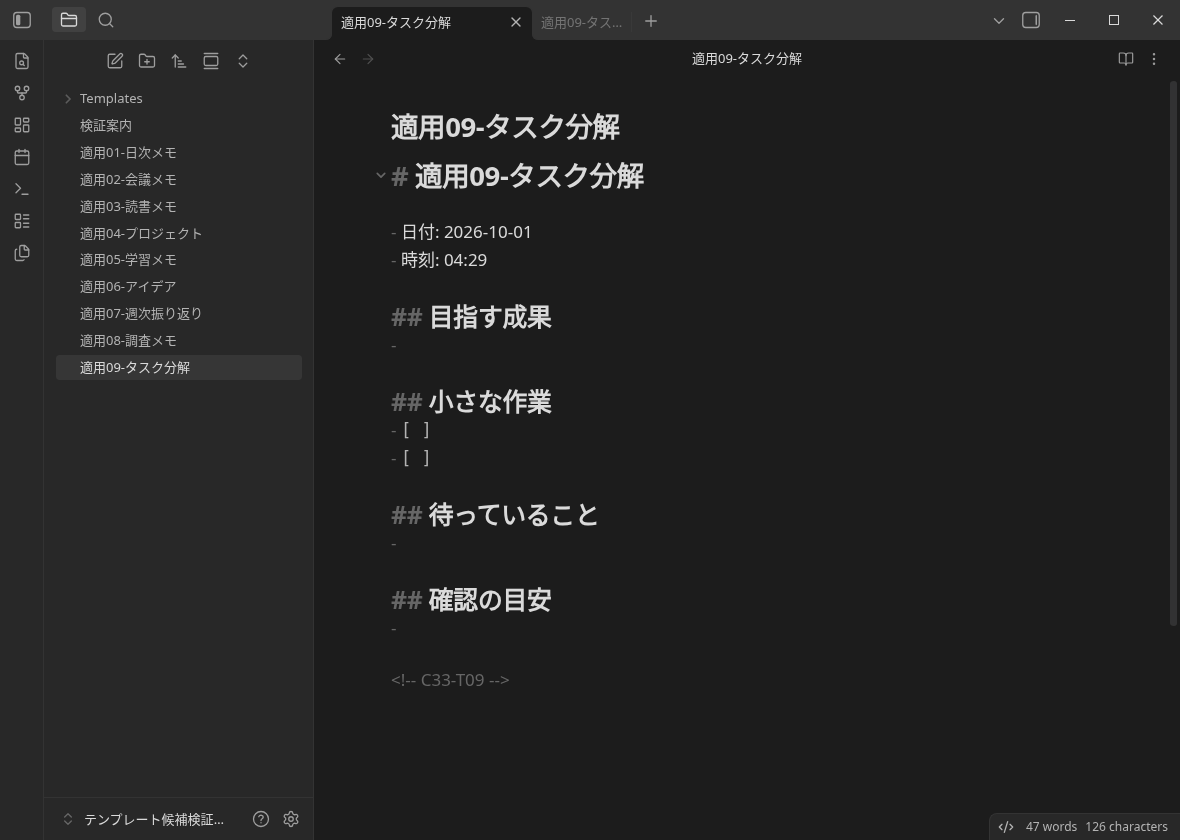The height and width of the screenshot is (840, 1180).
Task: Expand or collapse all folders icon
Action: click(243, 61)
